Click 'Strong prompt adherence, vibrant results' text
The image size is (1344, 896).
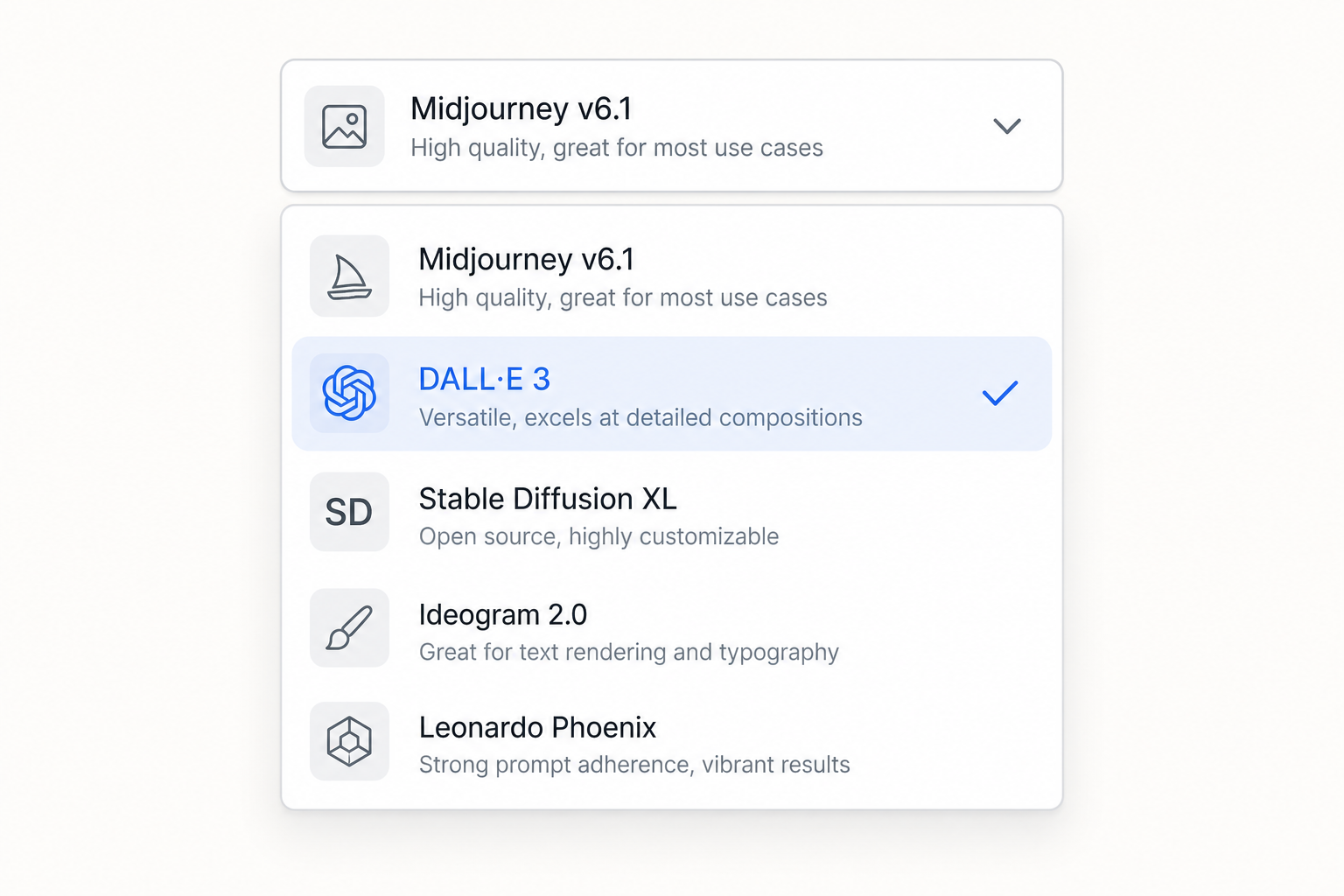[x=634, y=765]
